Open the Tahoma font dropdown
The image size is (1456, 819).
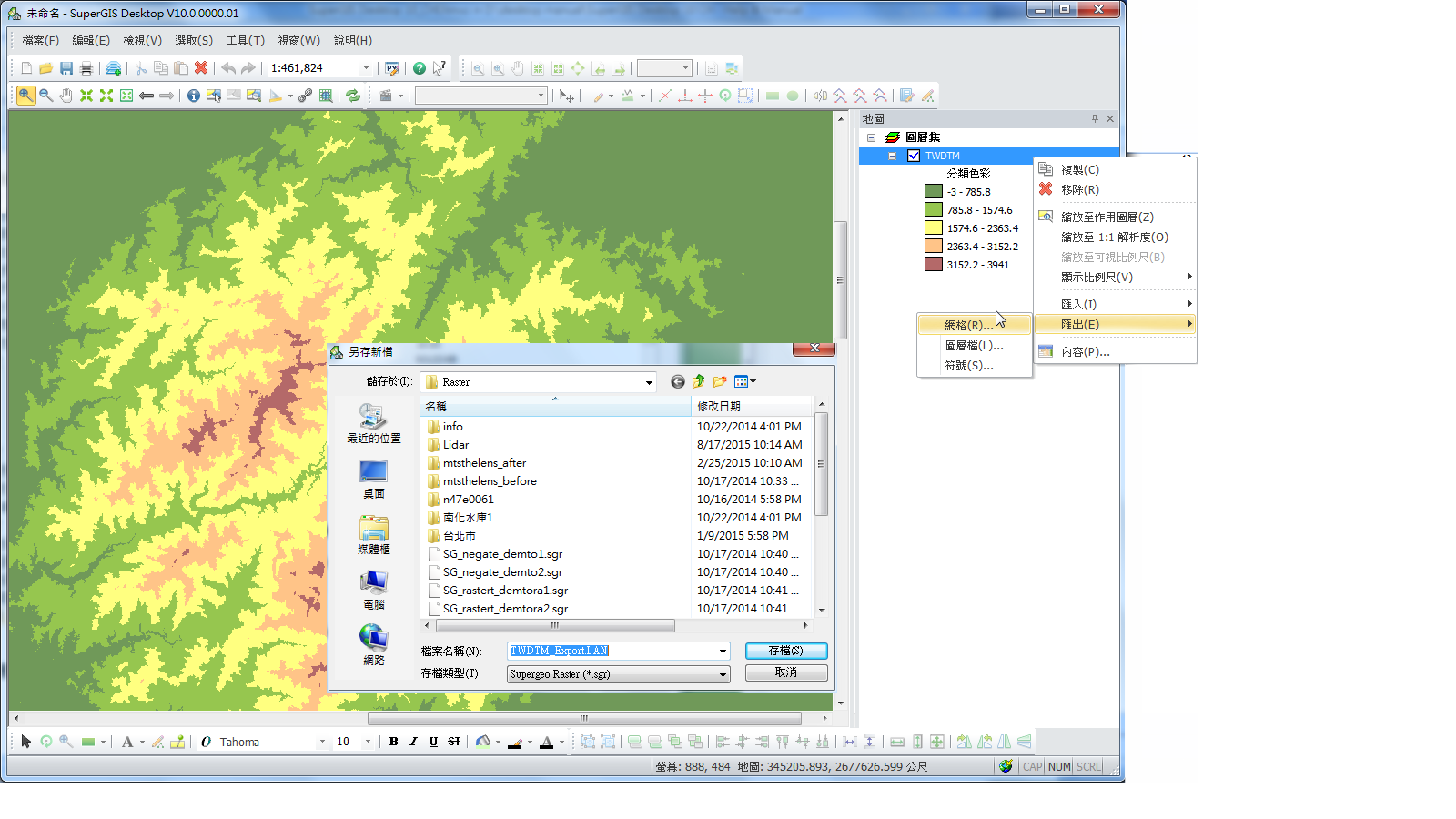322,742
